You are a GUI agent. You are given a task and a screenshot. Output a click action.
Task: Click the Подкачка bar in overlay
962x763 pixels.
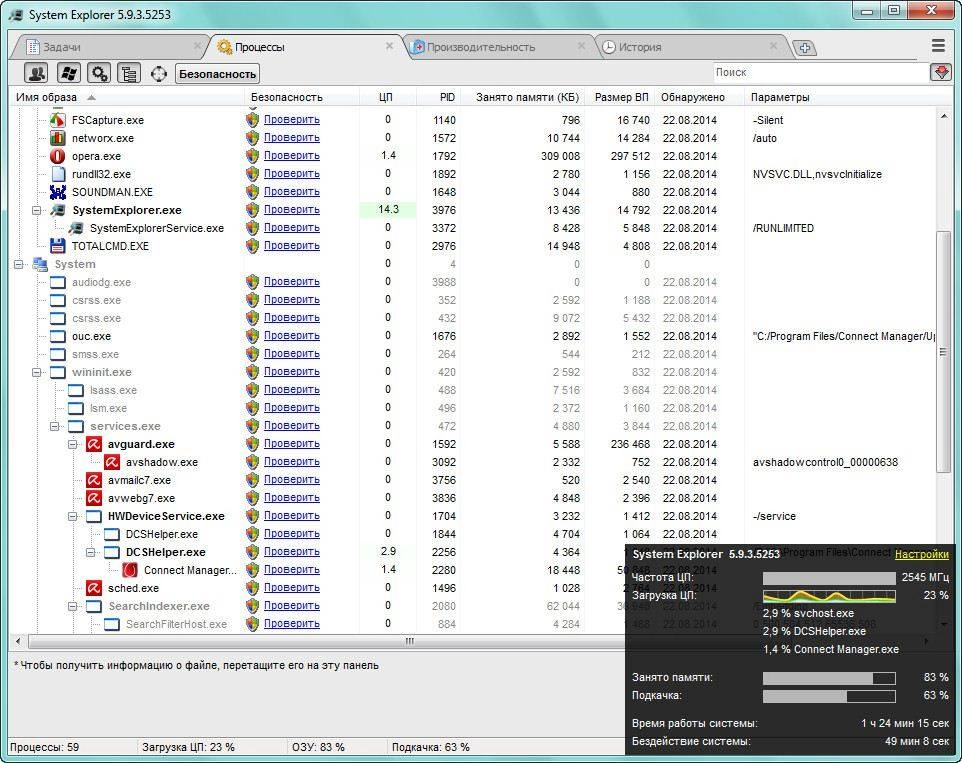tap(829, 696)
